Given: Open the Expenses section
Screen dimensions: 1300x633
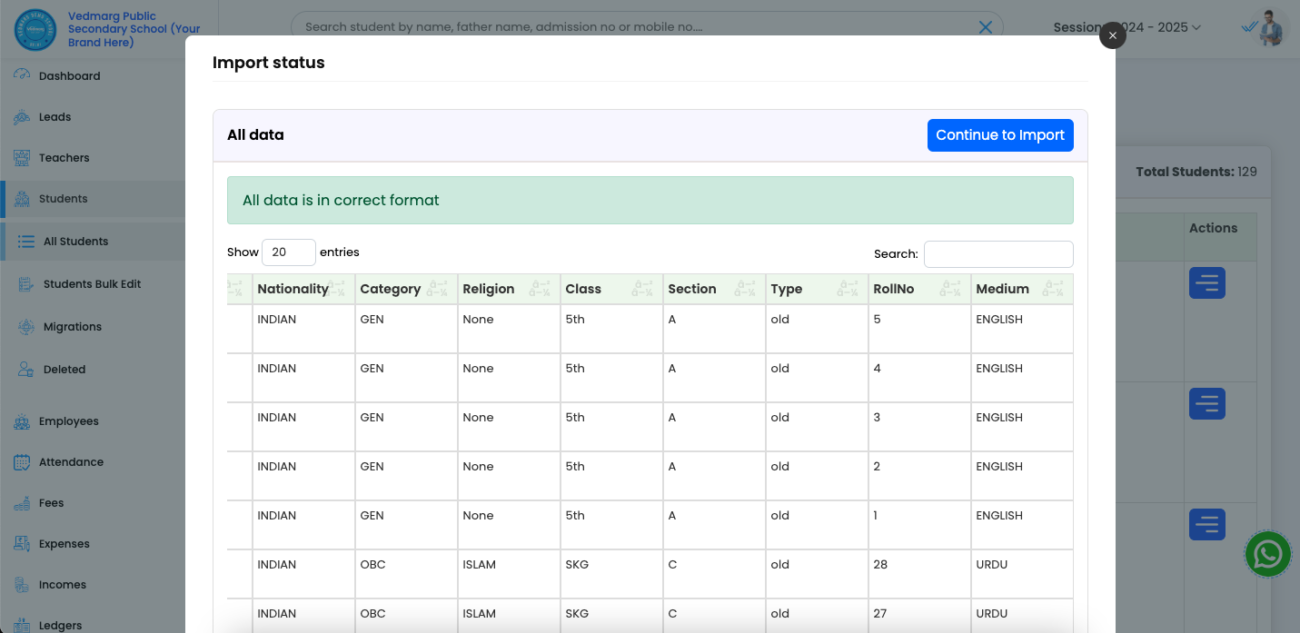Looking at the screenshot, I should pyautogui.click(x=65, y=543).
